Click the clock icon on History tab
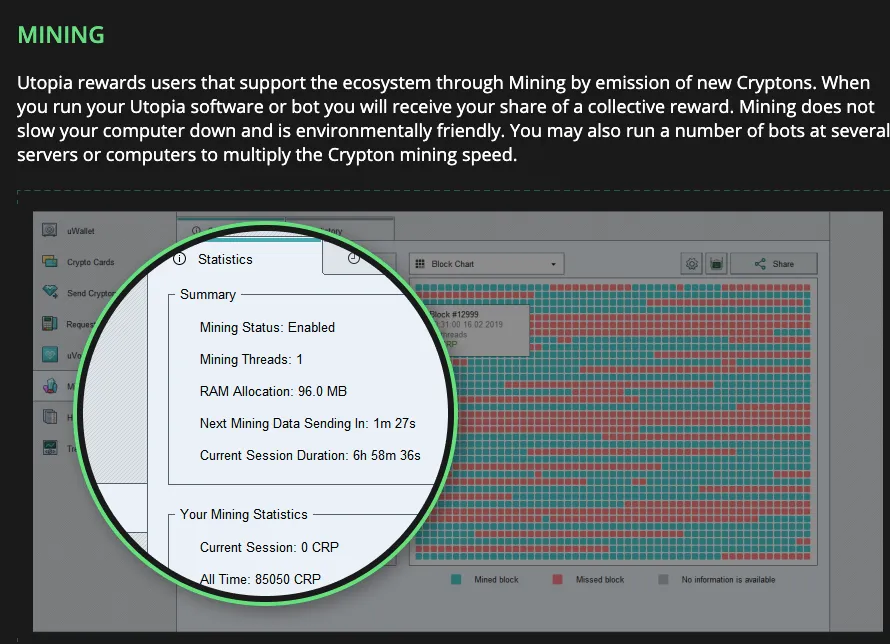Viewport: 890px width, 644px height. [x=353, y=258]
